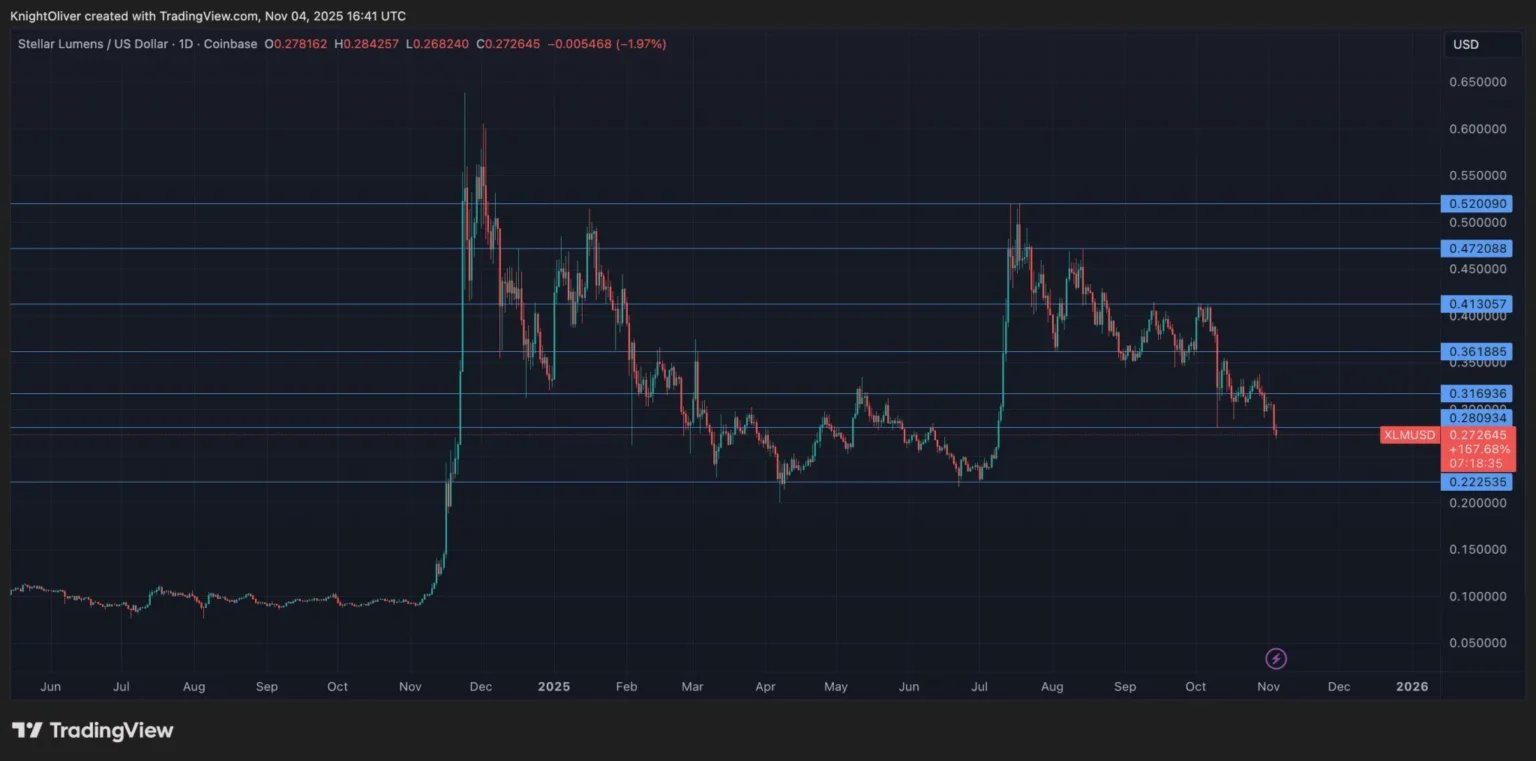Click the -1.97% change percentage

coord(640,44)
